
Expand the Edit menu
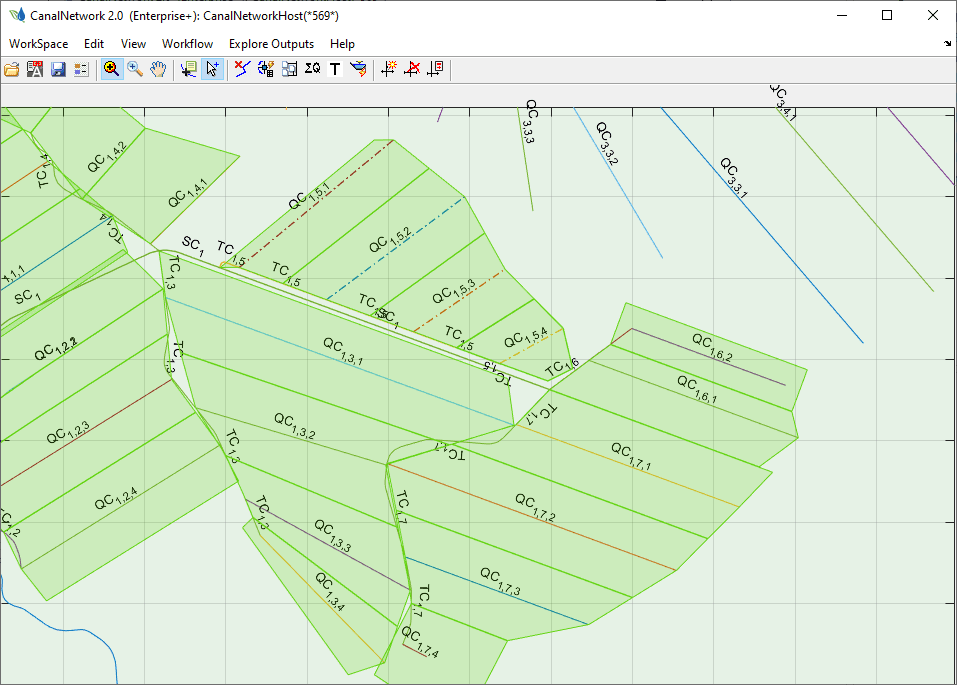[x=94, y=44]
